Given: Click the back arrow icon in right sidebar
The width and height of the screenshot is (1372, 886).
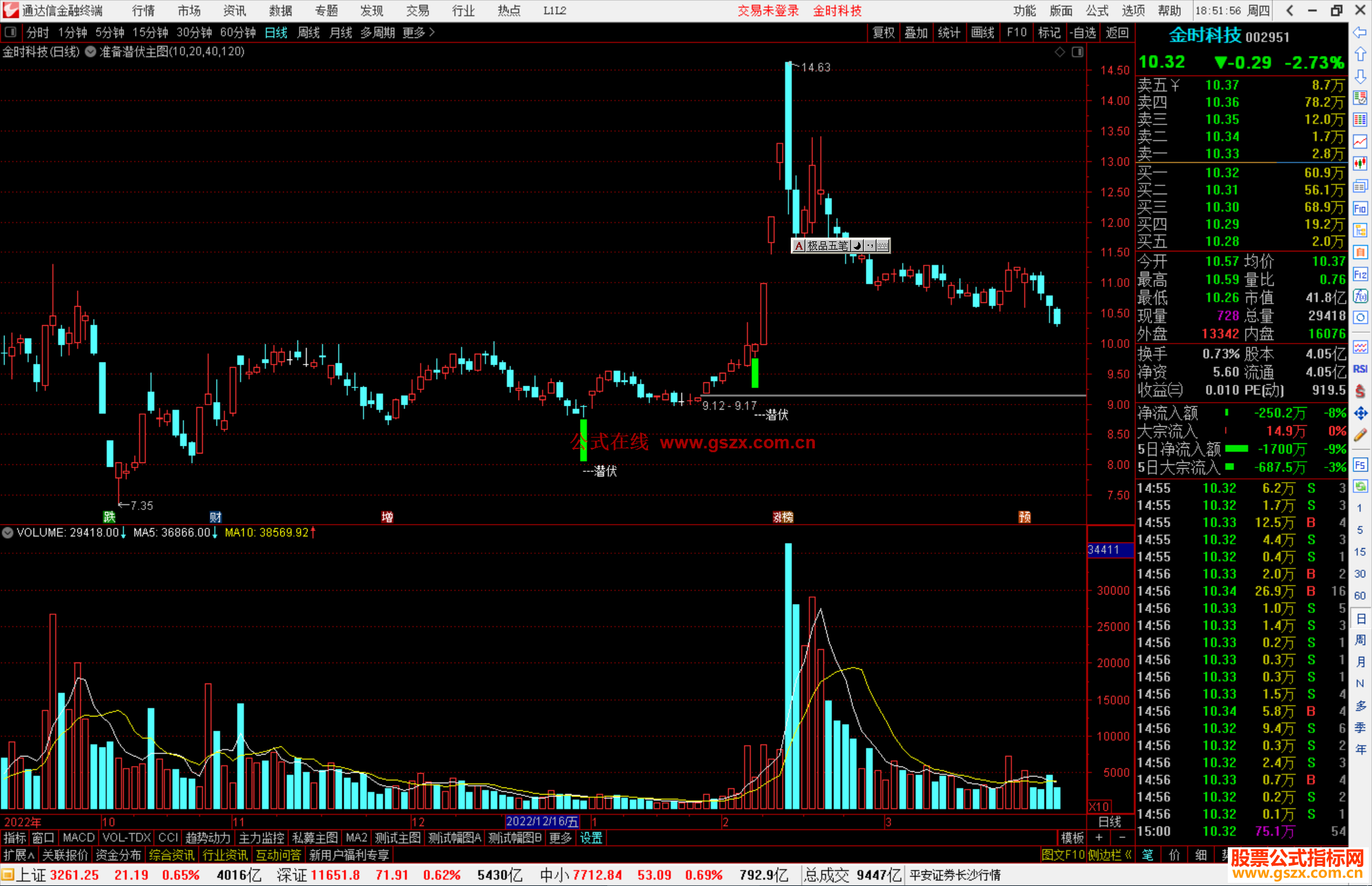Looking at the screenshot, I should click(x=1360, y=32).
